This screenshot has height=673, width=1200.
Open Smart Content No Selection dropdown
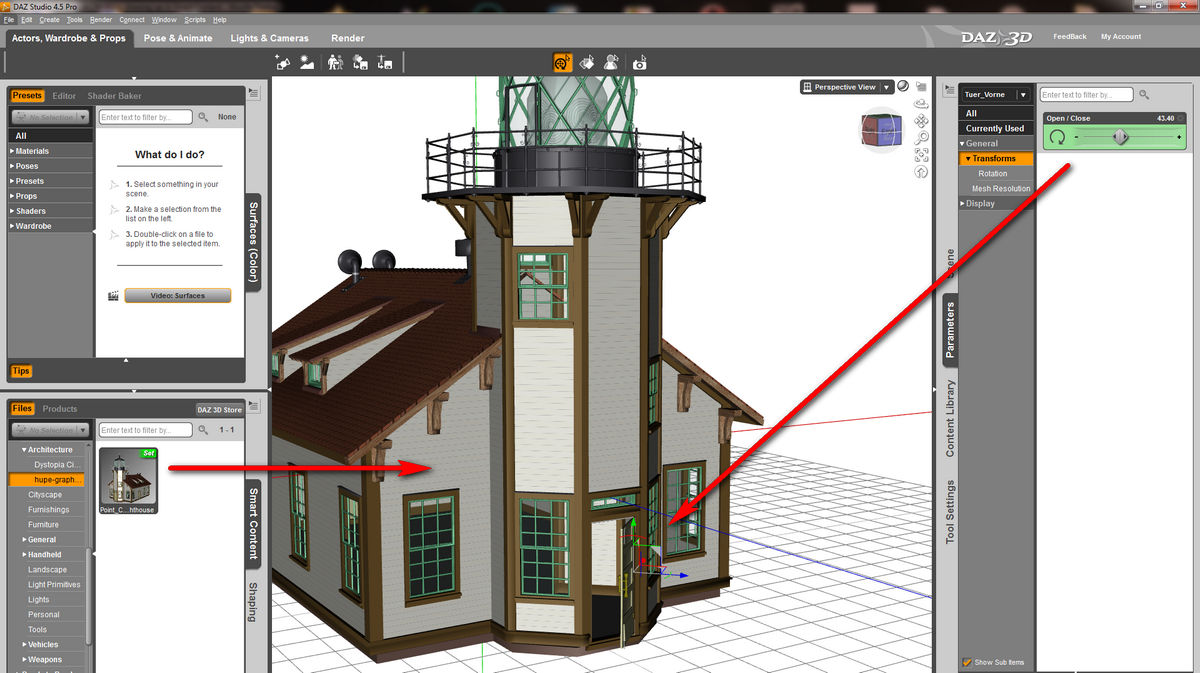(x=83, y=430)
